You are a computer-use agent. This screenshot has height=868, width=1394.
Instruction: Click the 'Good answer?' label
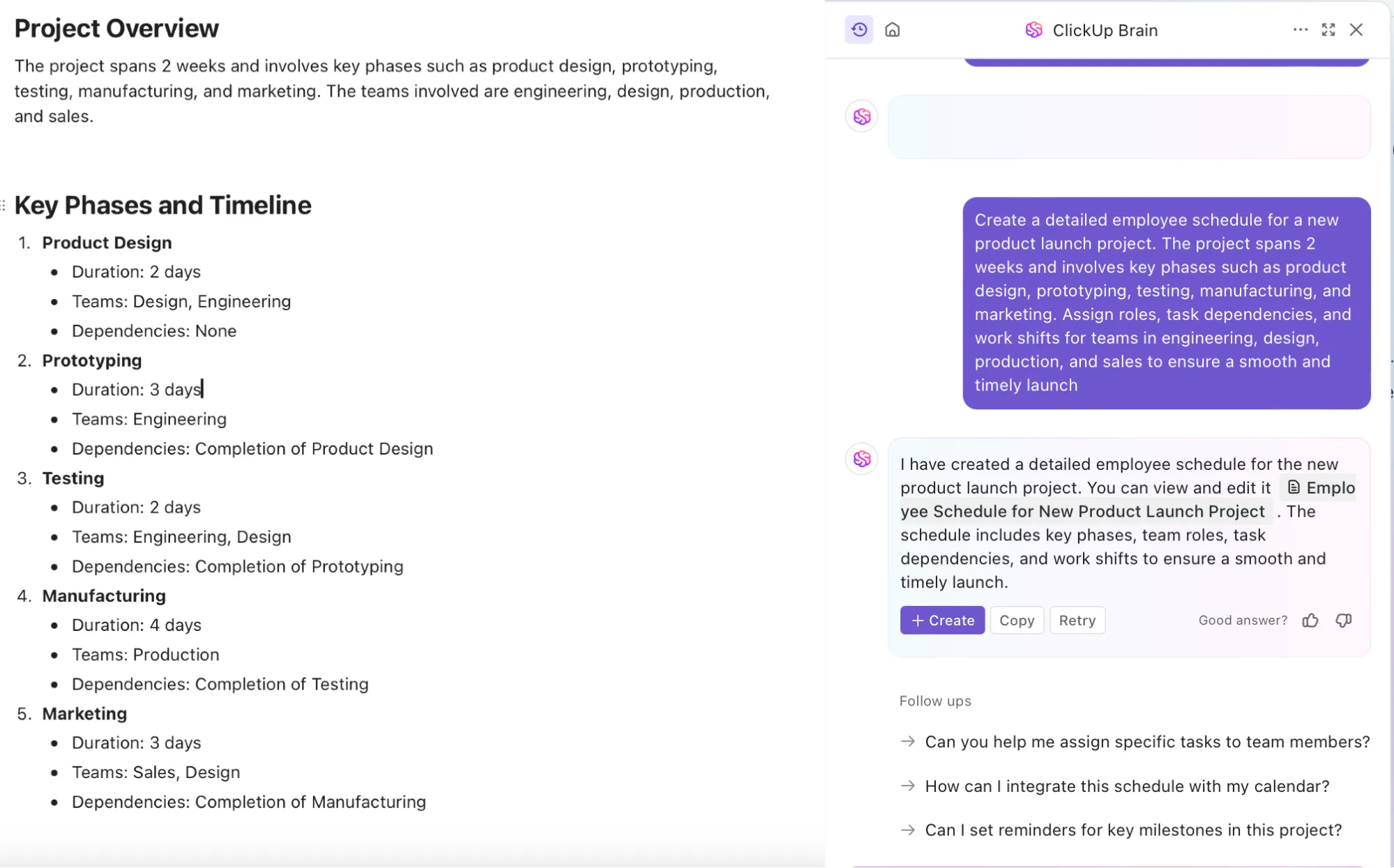coord(1243,620)
